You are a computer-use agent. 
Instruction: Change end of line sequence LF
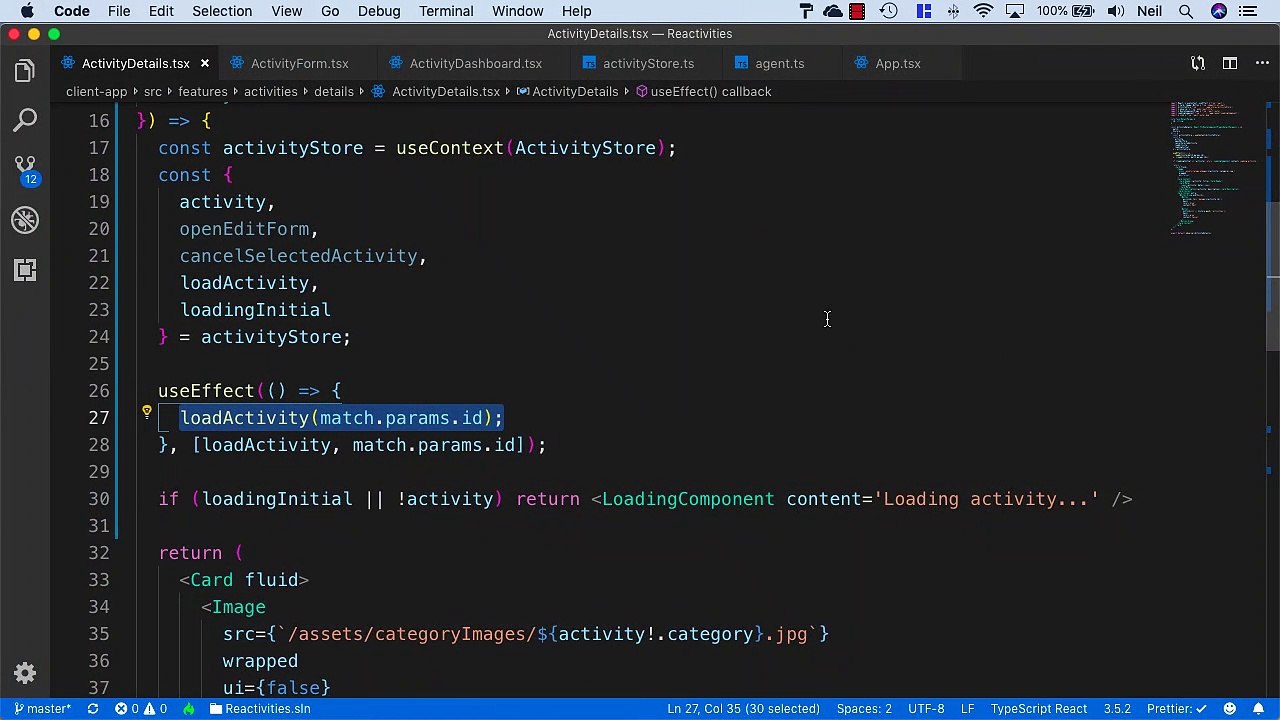point(968,708)
